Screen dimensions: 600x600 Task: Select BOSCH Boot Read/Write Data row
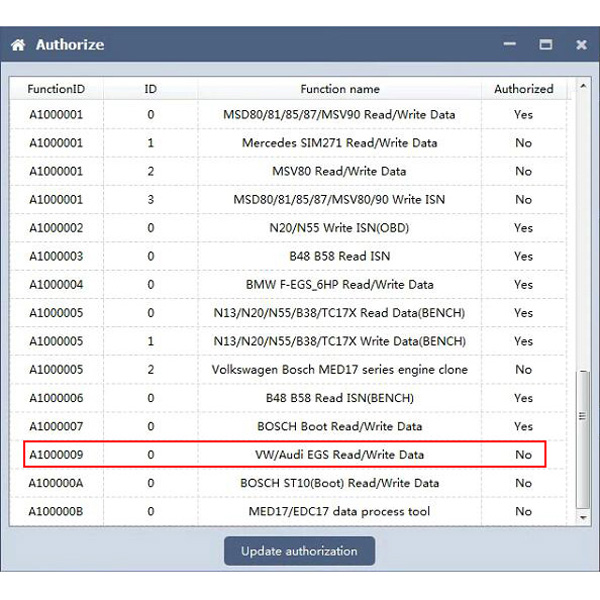coord(288,426)
